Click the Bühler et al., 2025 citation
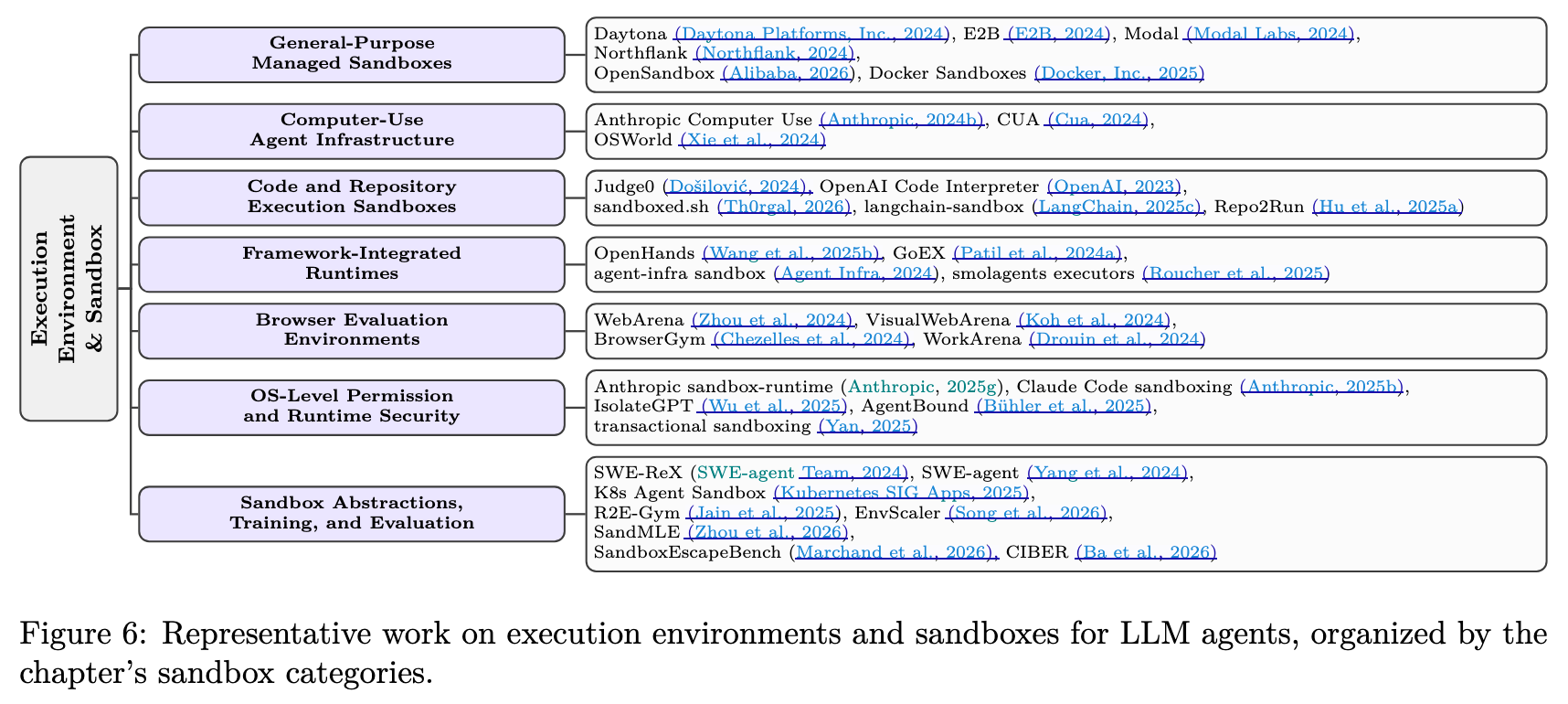Viewport: 1568px width, 704px height. tap(1064, 407)
